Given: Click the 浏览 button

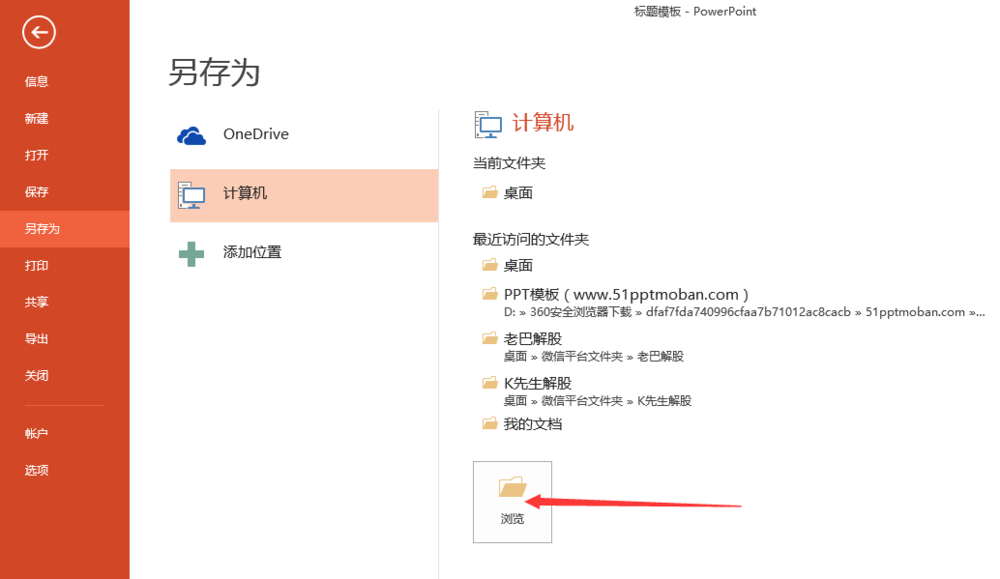Looking at the screenshot, I should (x=512, y=502).
